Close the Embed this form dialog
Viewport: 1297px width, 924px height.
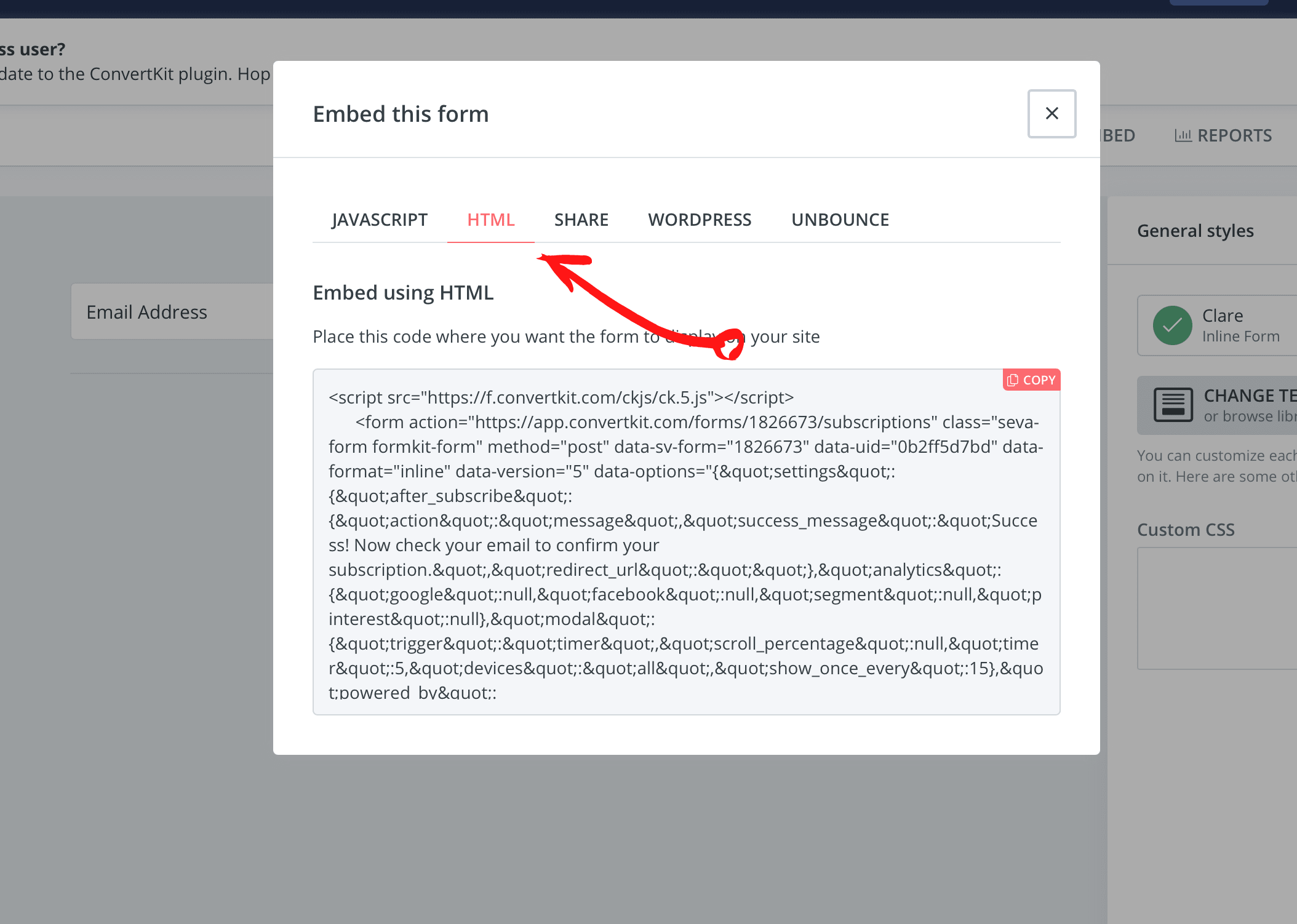tap(1052, 114)
